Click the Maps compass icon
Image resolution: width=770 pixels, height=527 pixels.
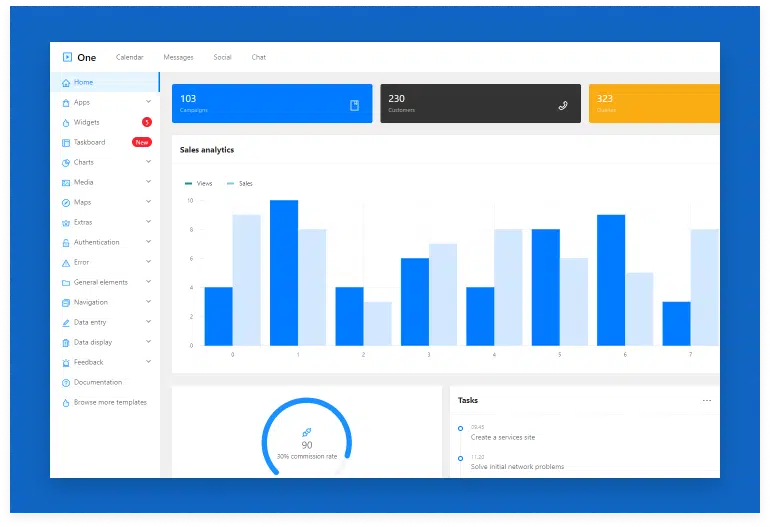pyautogui.click(x=66, y=203)
